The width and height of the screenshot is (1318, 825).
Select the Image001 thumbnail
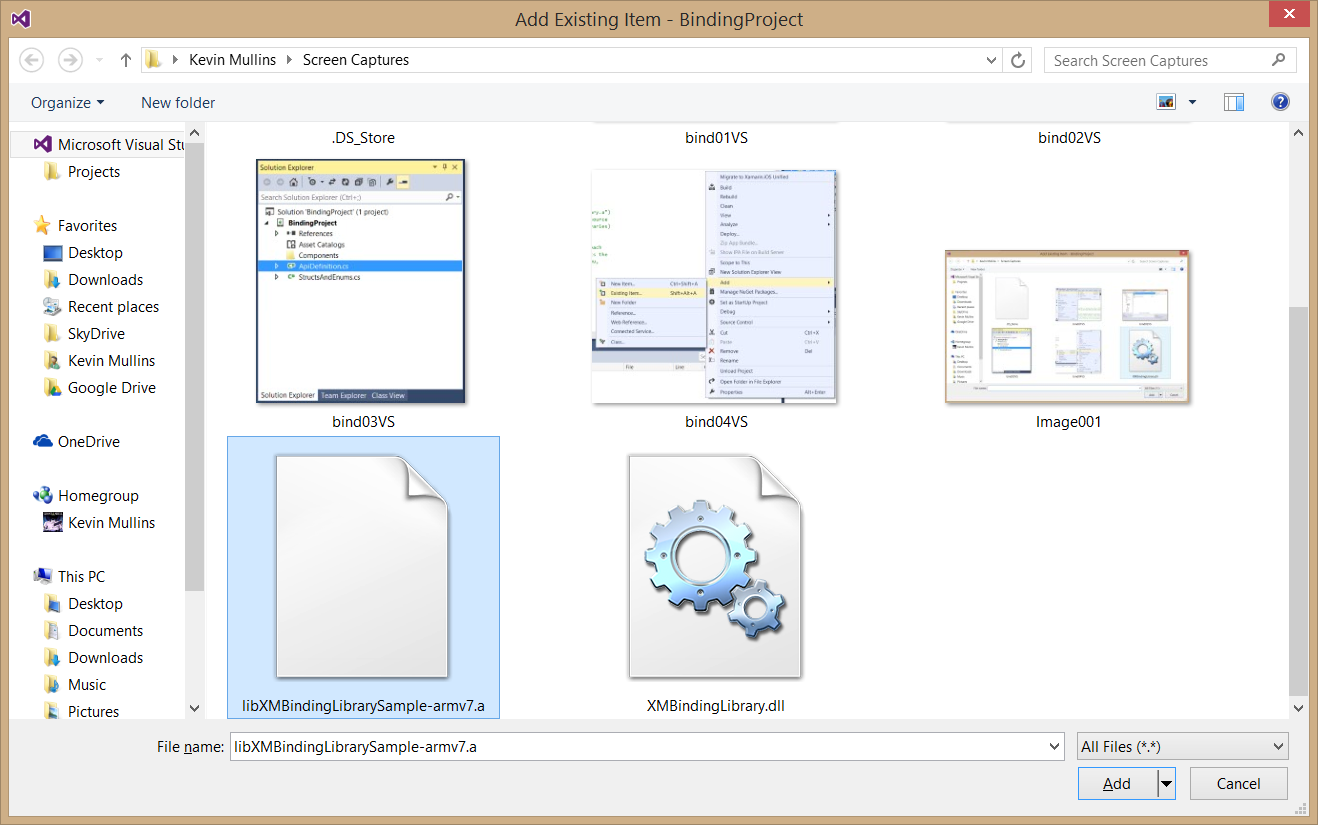coord(1068,327)
